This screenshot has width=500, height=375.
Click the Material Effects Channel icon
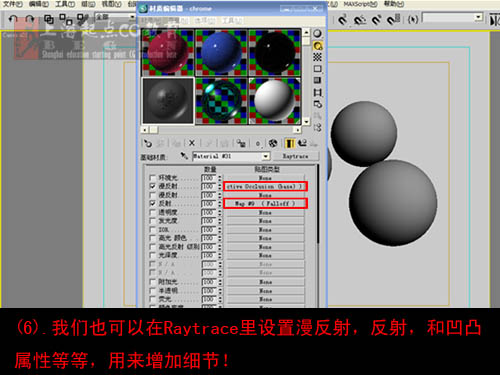(x=258, y=143)
